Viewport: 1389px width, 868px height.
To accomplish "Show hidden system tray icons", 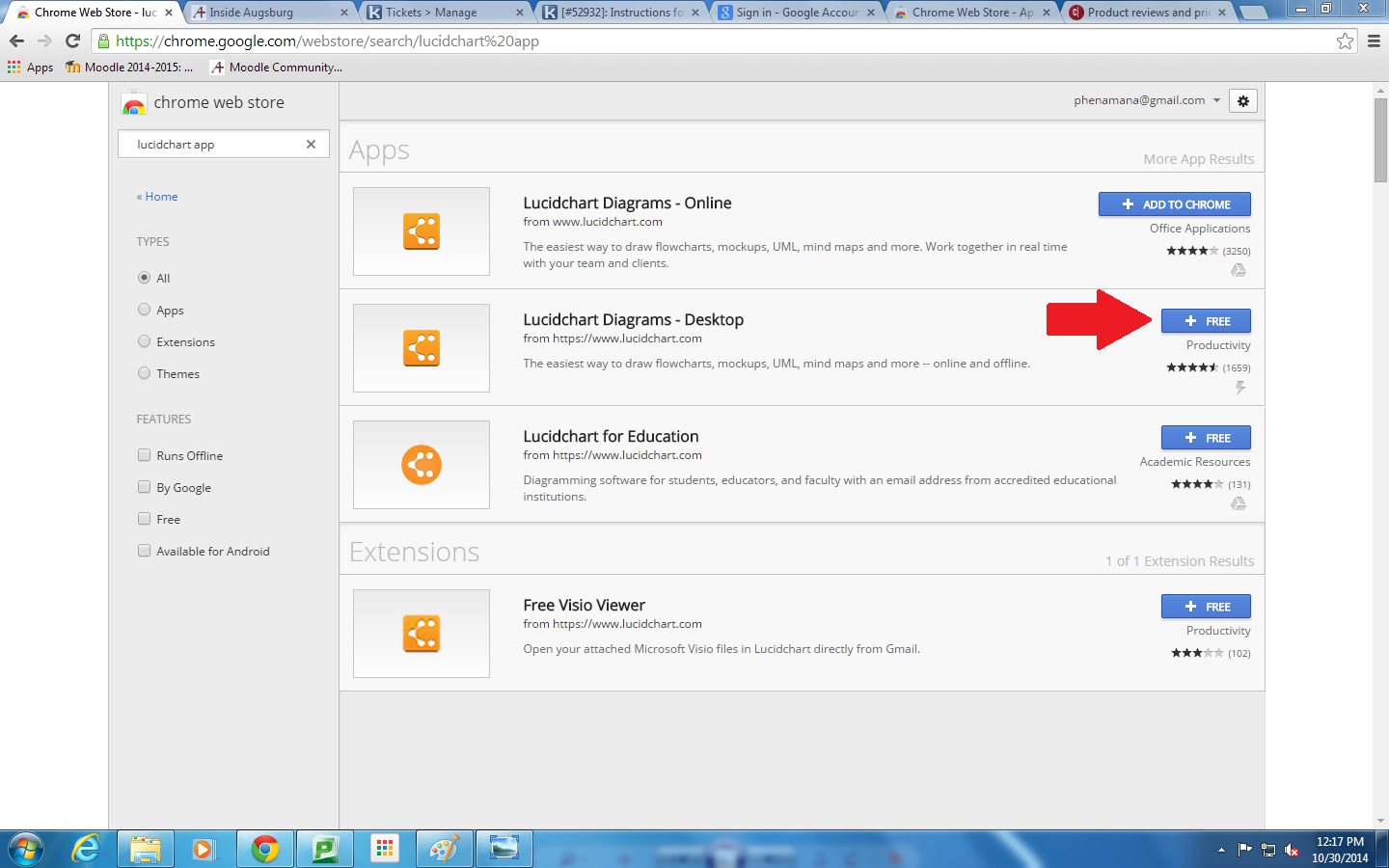I will 1221,850.
